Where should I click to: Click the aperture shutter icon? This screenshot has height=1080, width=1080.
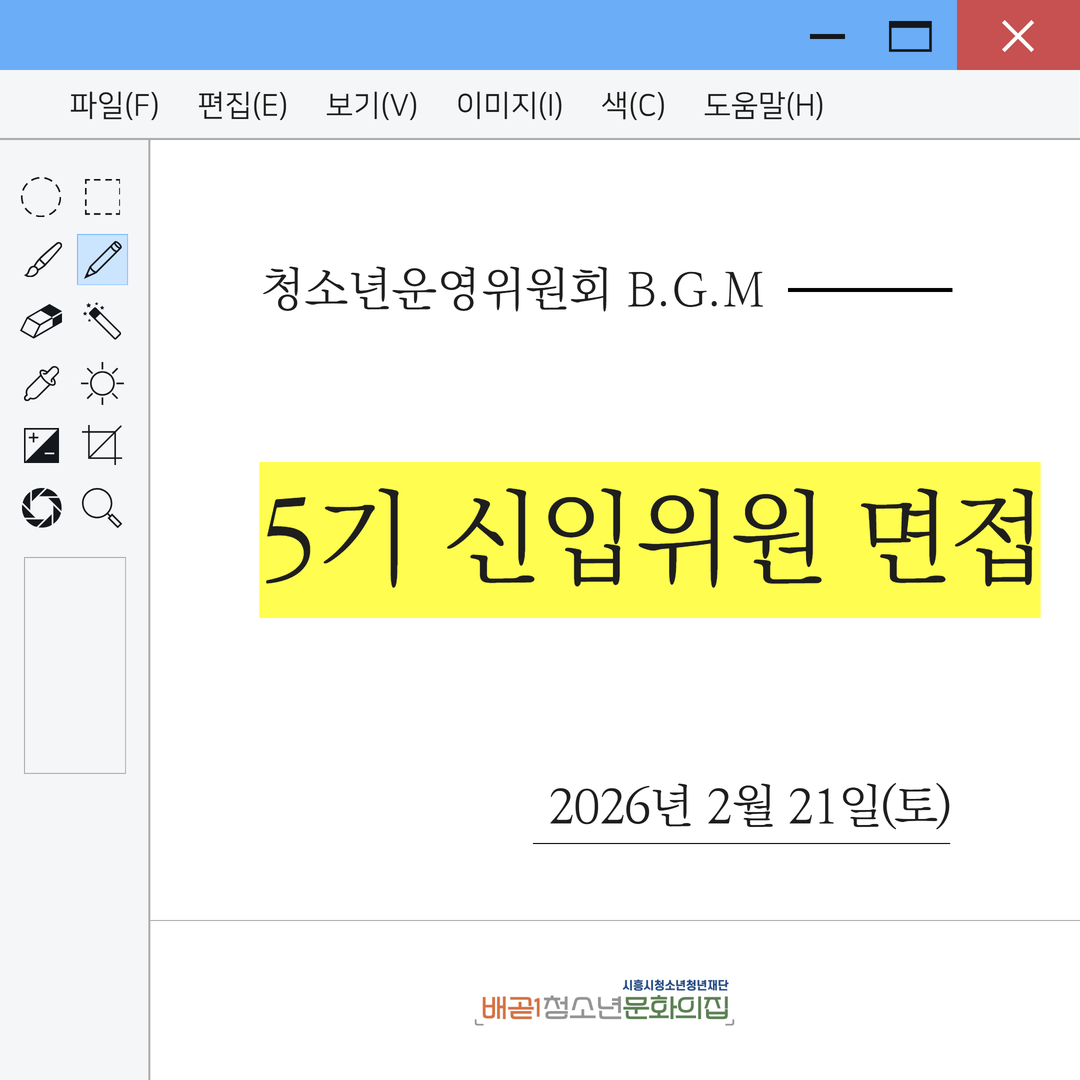(42, 507)
